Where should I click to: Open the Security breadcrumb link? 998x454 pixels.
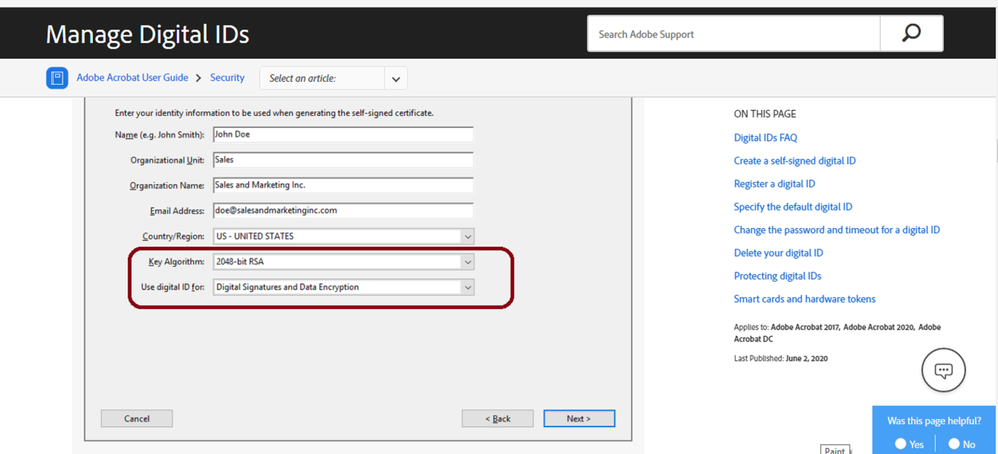[227, 78]
